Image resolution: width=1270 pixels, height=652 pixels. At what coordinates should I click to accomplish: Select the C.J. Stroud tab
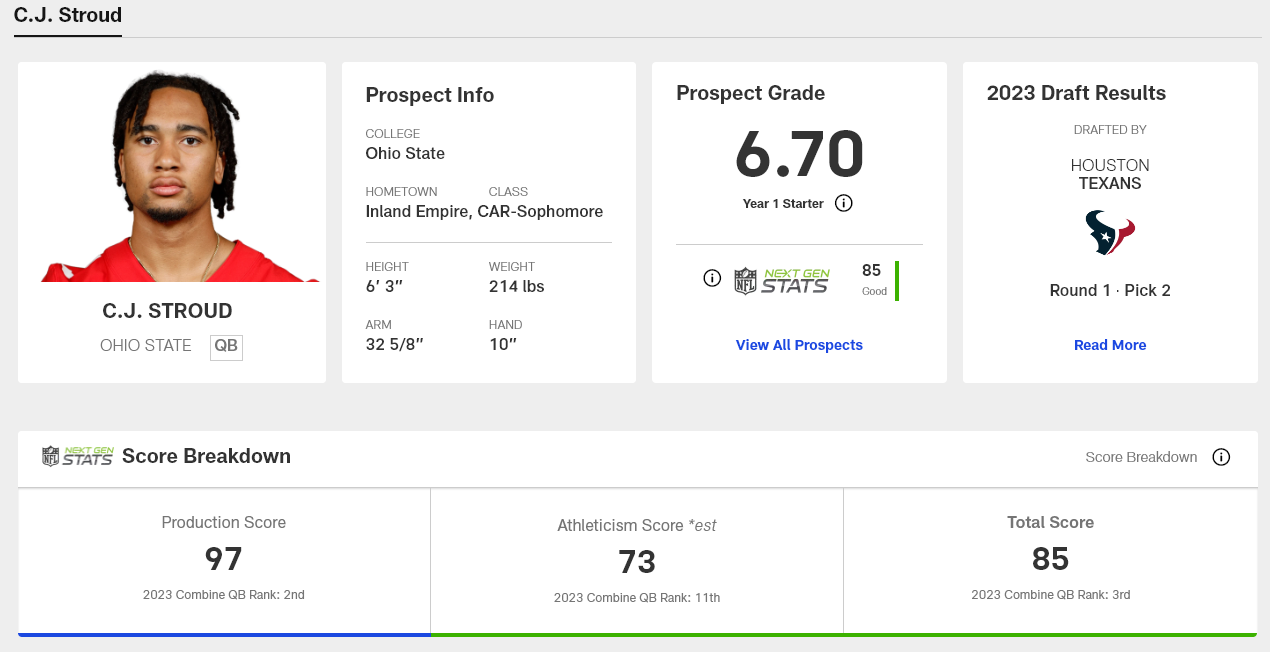tap(68, 16)
